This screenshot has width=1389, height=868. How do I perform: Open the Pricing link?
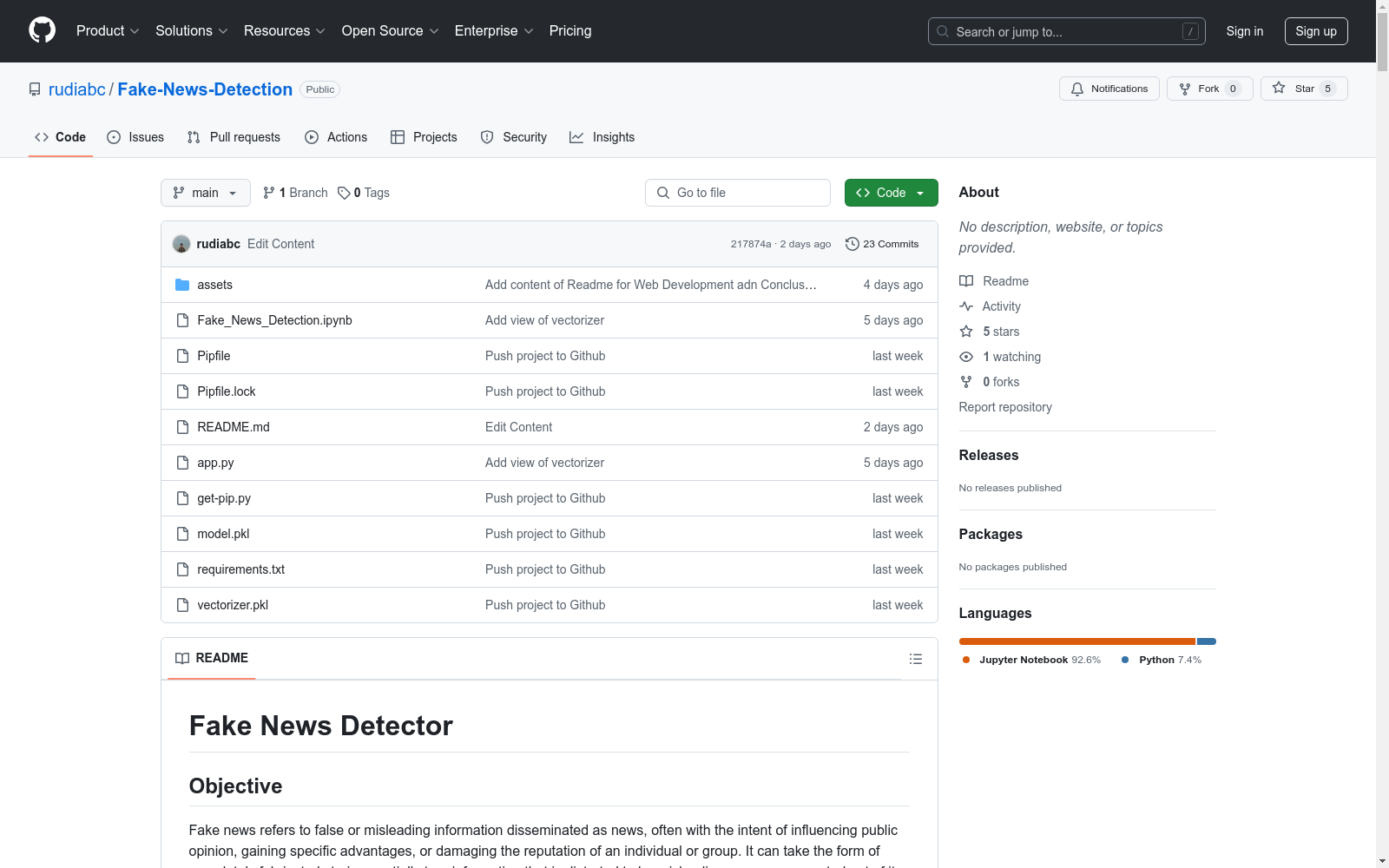[x=570, y=30]
